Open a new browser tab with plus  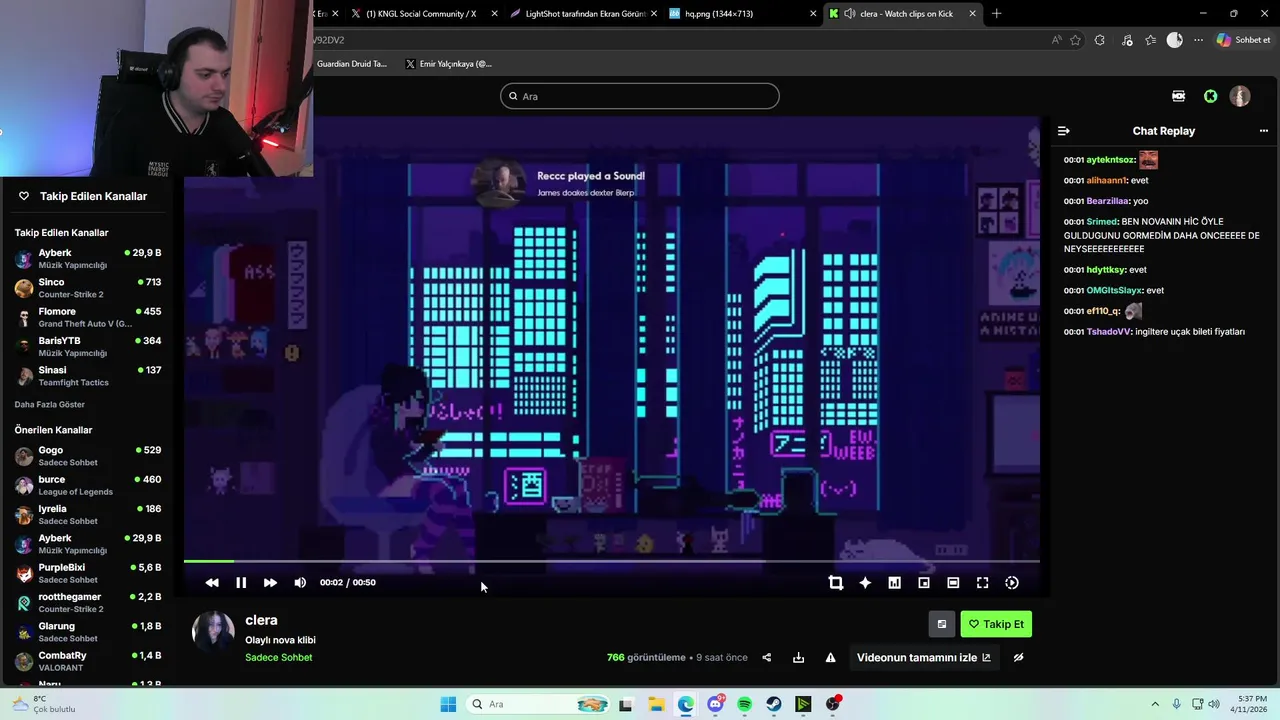pyautogui.click(x=996, y=14)
